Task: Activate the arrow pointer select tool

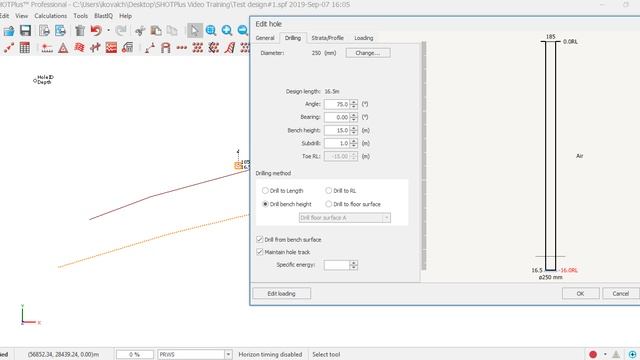Action: coord(194,31)
